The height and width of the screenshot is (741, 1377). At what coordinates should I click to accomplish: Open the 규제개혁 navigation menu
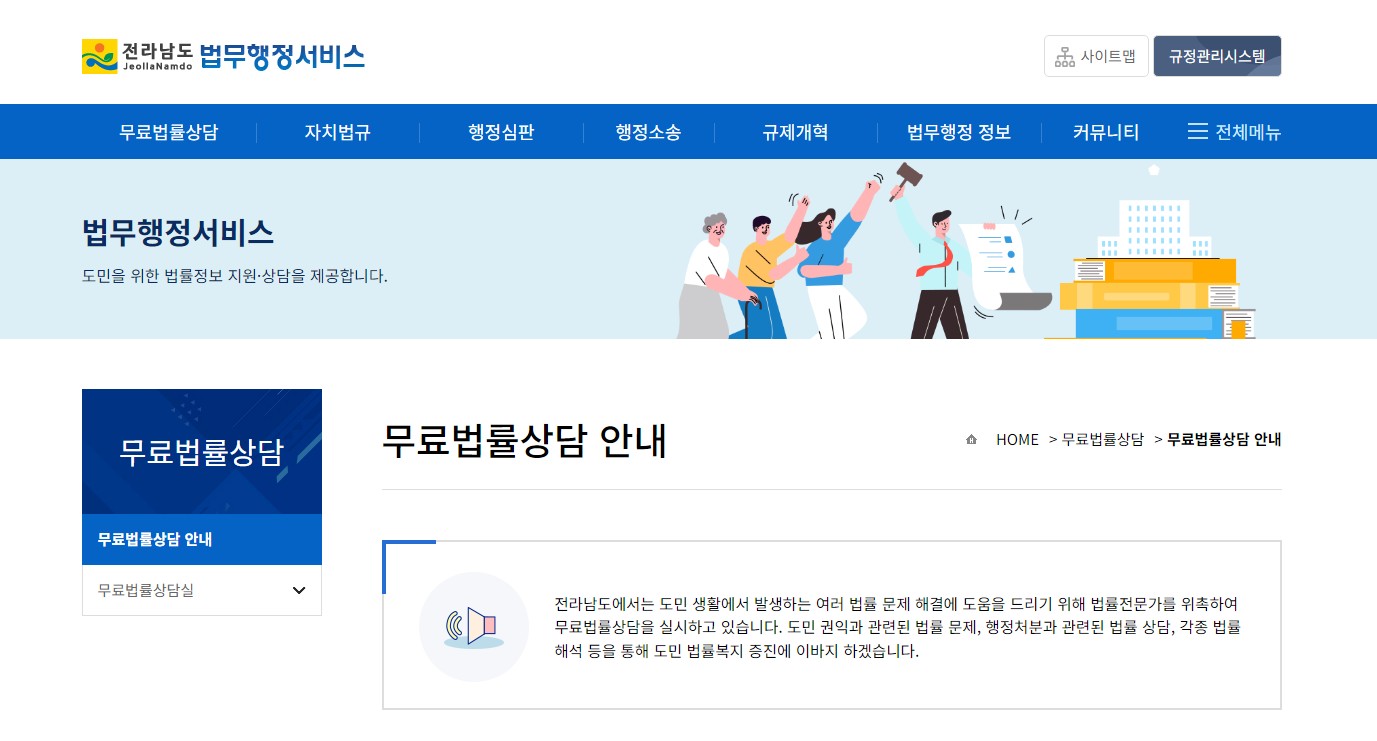[x=795, y=132]
